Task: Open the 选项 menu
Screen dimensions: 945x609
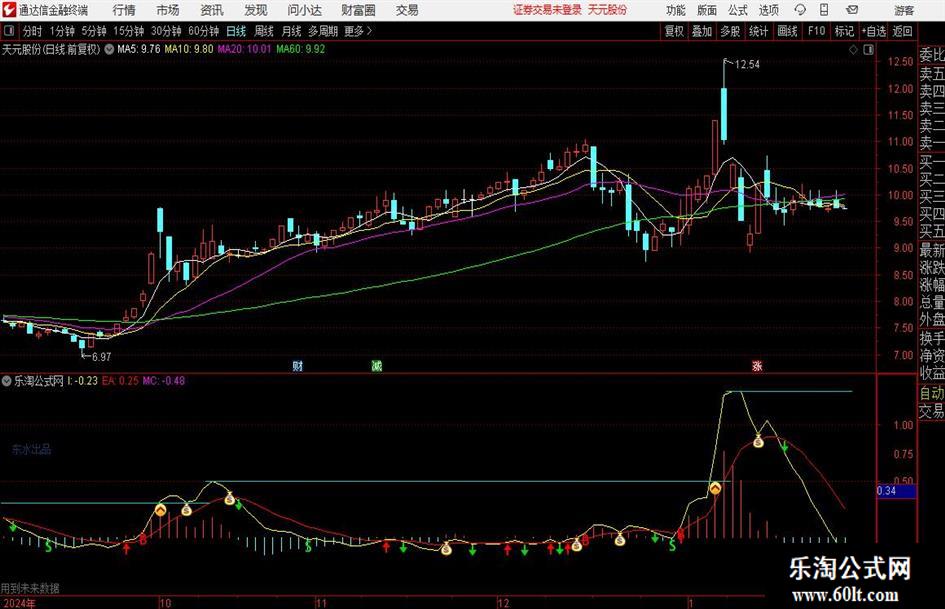Action: click(x=768, y=10)
